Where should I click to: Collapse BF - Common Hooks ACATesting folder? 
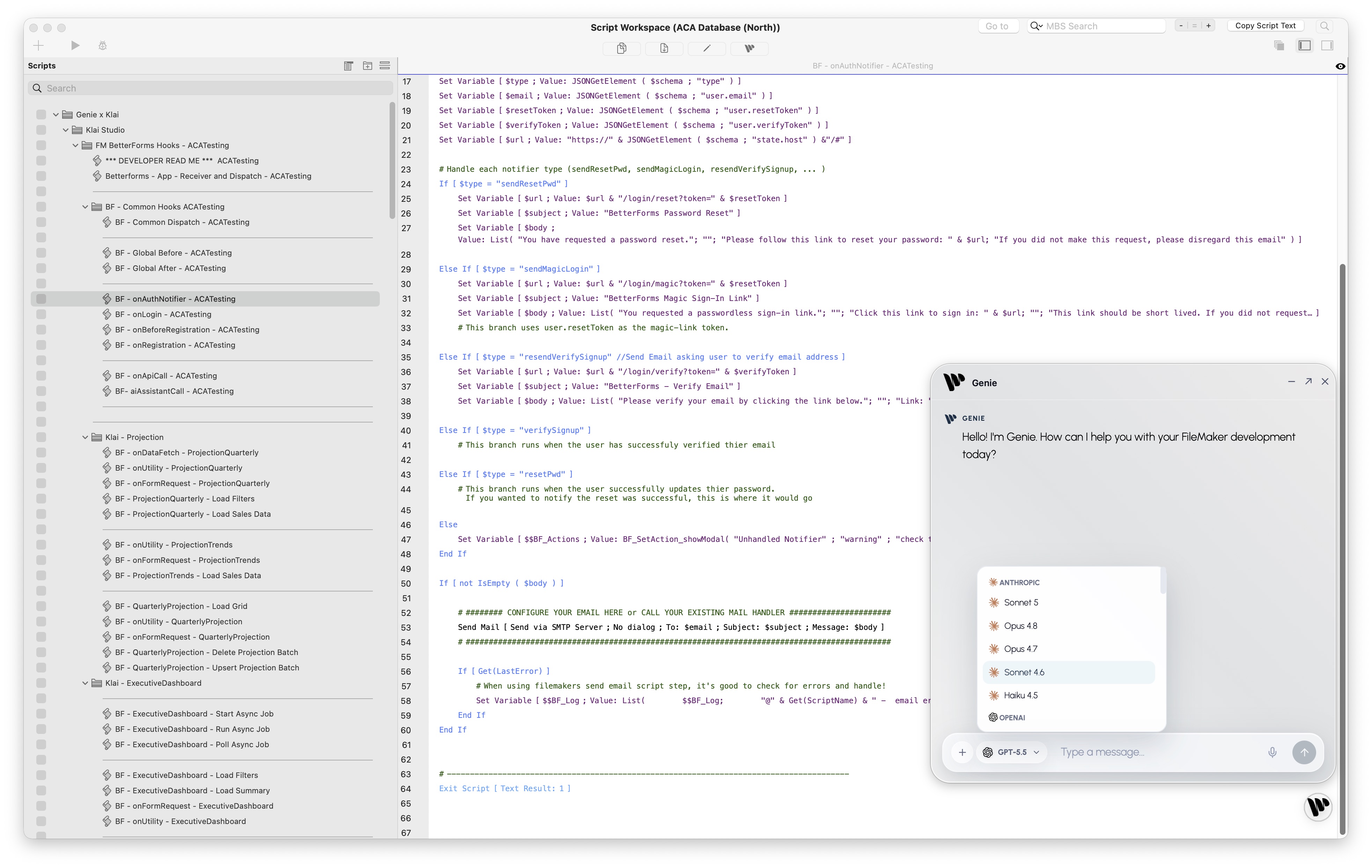(x=85, y=207)
